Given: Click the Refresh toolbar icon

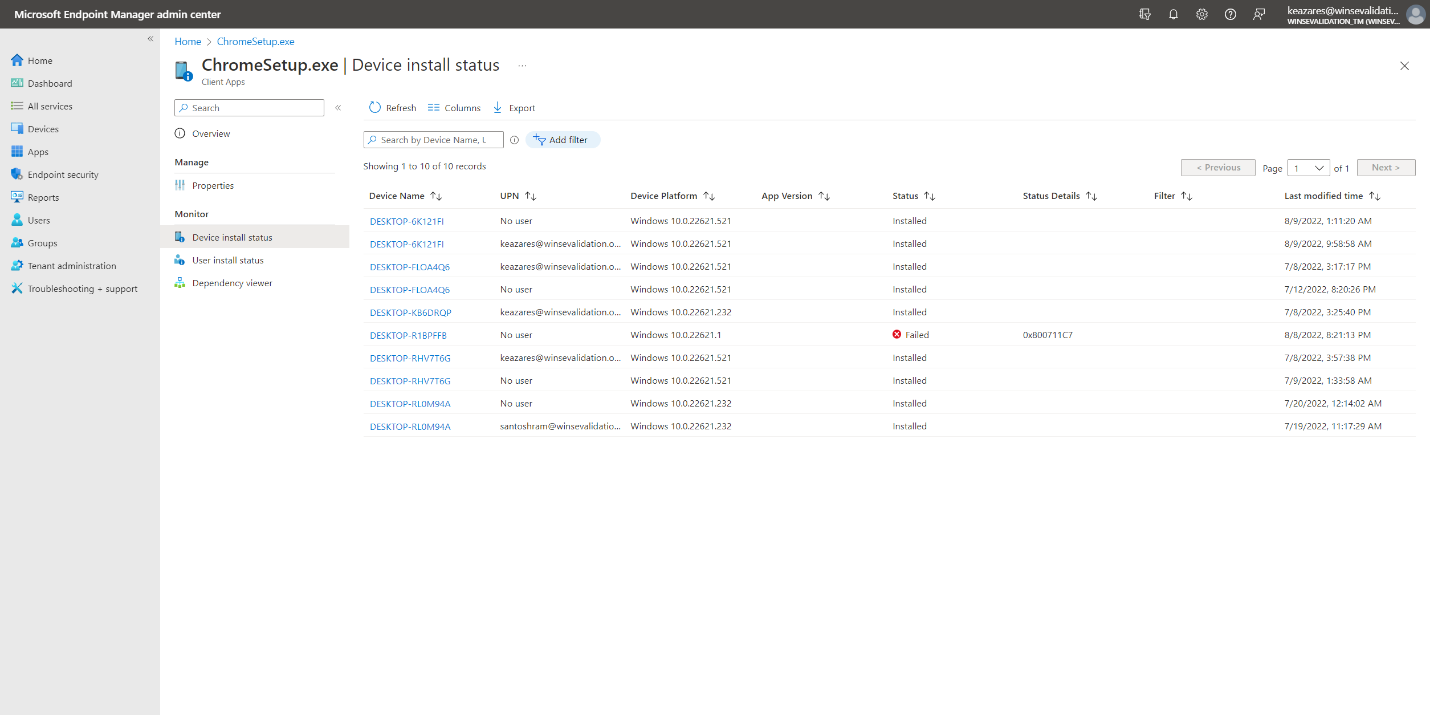Looking at the screenshot, I should pyautogui.click(x=375, y=108).
